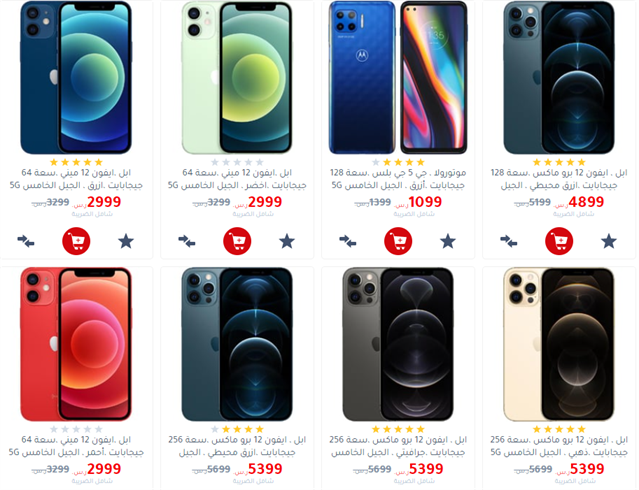Favorite the 4899 iPhone 12 Pro Max star icon
The height and width of the screenshot is (490, 639).
coord(609,241)
